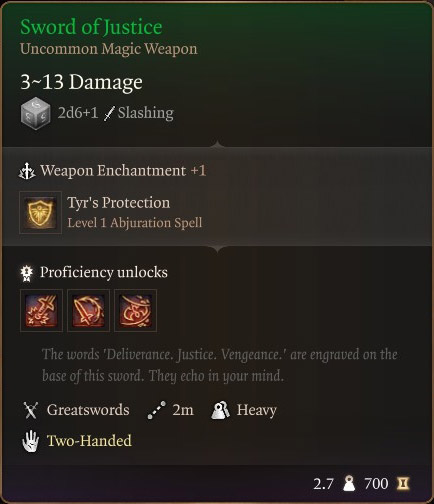This screenshot has height=504, width=434.
Task: Click the yellow Two-Handed label
Action: pos(89,441)
